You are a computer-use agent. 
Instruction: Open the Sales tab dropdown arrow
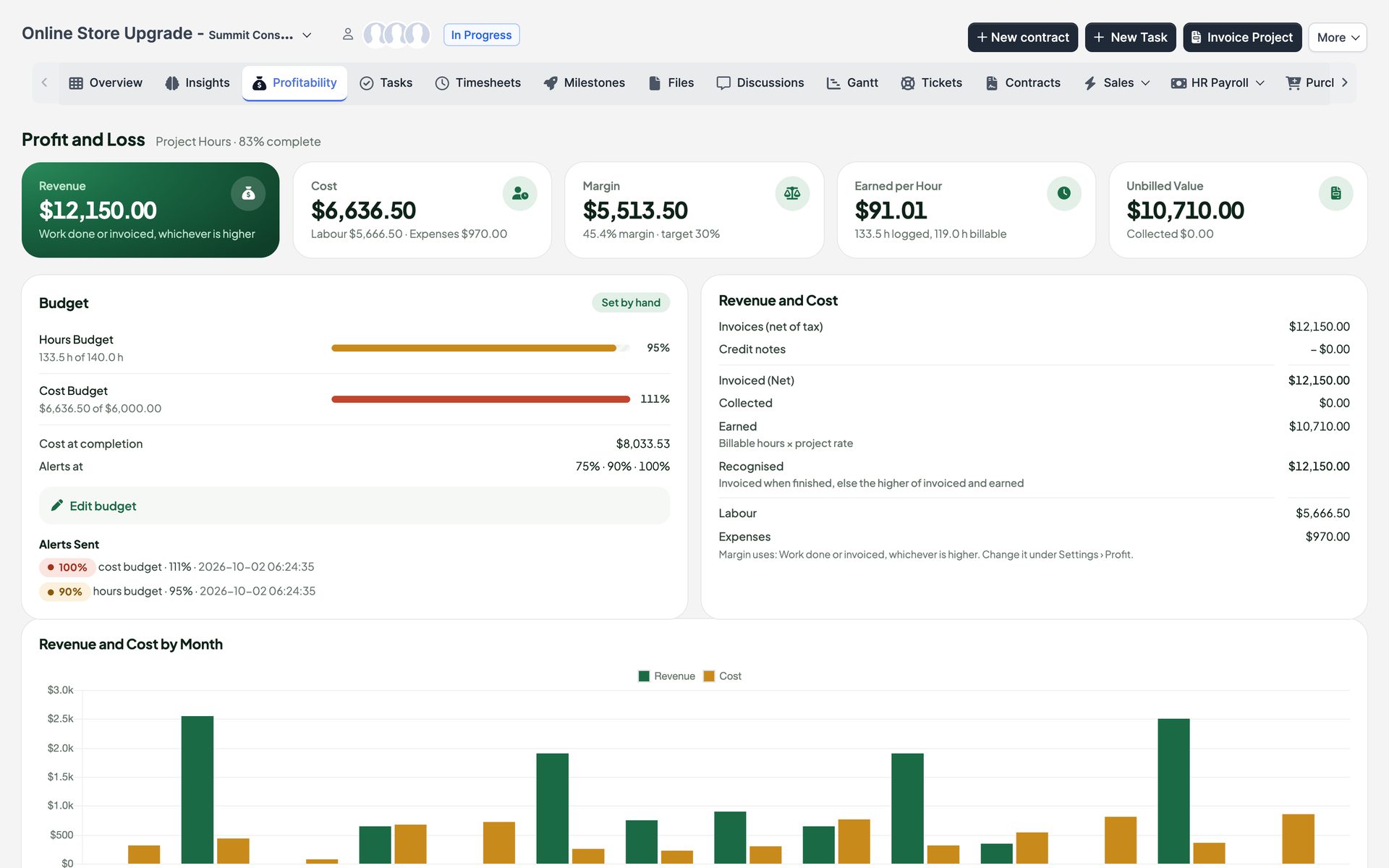click(x=1145, y=83)
